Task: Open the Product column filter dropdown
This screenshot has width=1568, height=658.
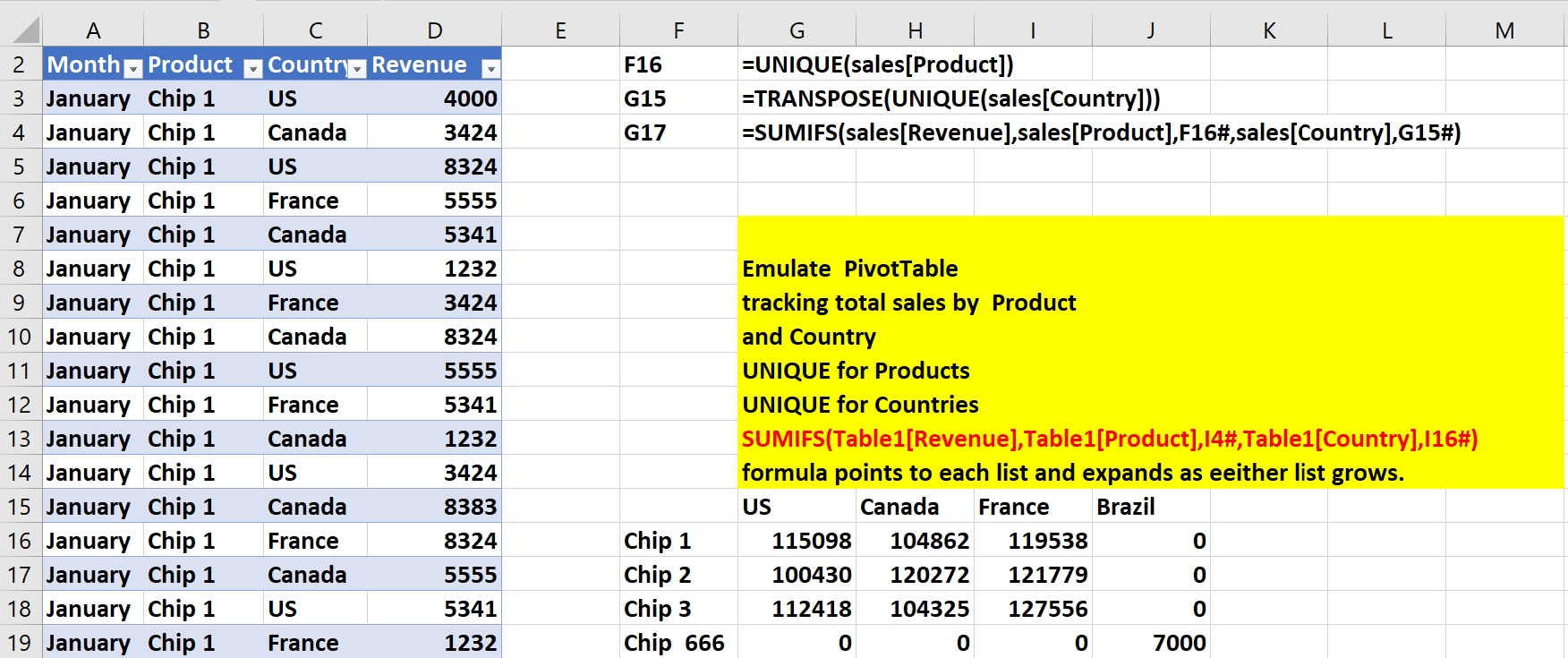Action: click(252, 68)
